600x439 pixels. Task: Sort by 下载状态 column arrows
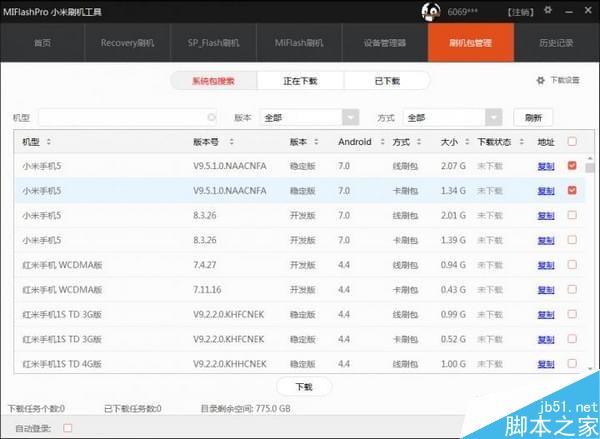[x=522, y=142]
